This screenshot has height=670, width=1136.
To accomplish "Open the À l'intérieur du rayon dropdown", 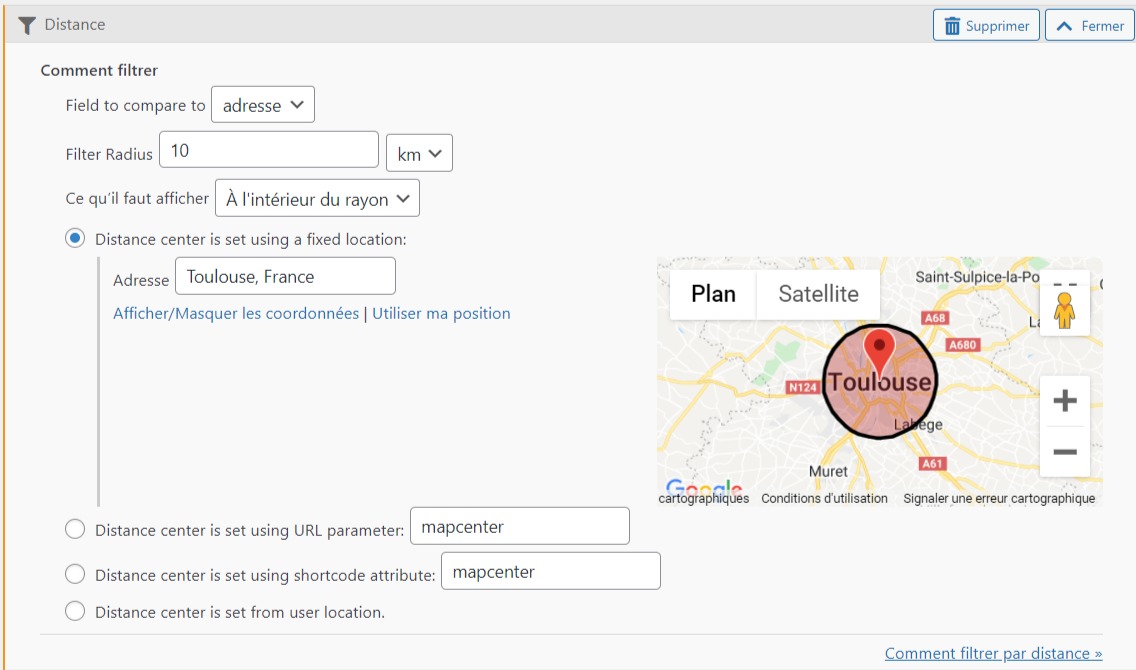I will pos(317,199).
